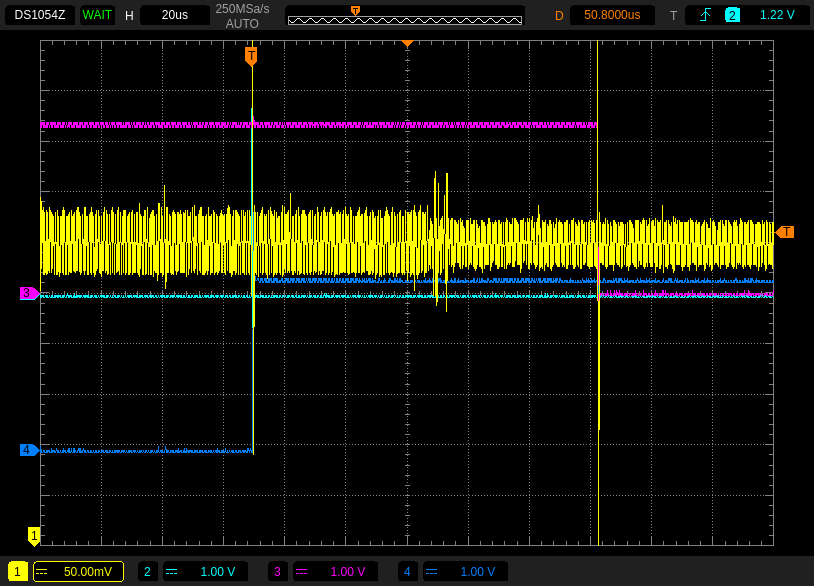814x586 pixels.
Task: Click the H horizontal label
Action: coord(129,15)
